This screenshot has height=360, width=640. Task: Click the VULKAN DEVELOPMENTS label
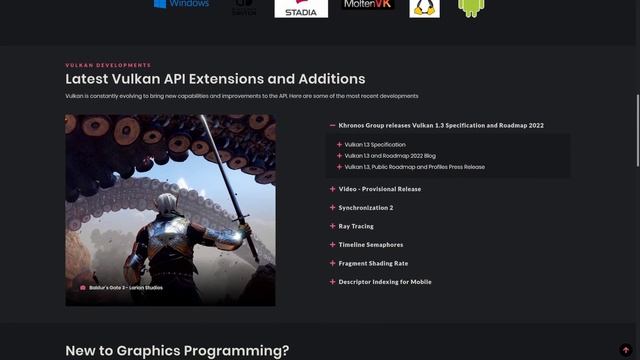pyautogui.click(x=108, y=65)
